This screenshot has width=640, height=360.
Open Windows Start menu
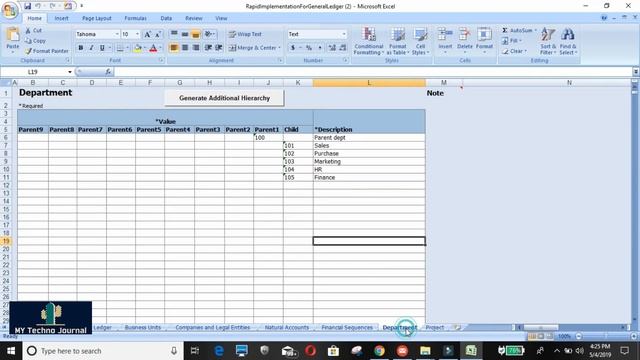pyautogui.click(x=11, y=351)
